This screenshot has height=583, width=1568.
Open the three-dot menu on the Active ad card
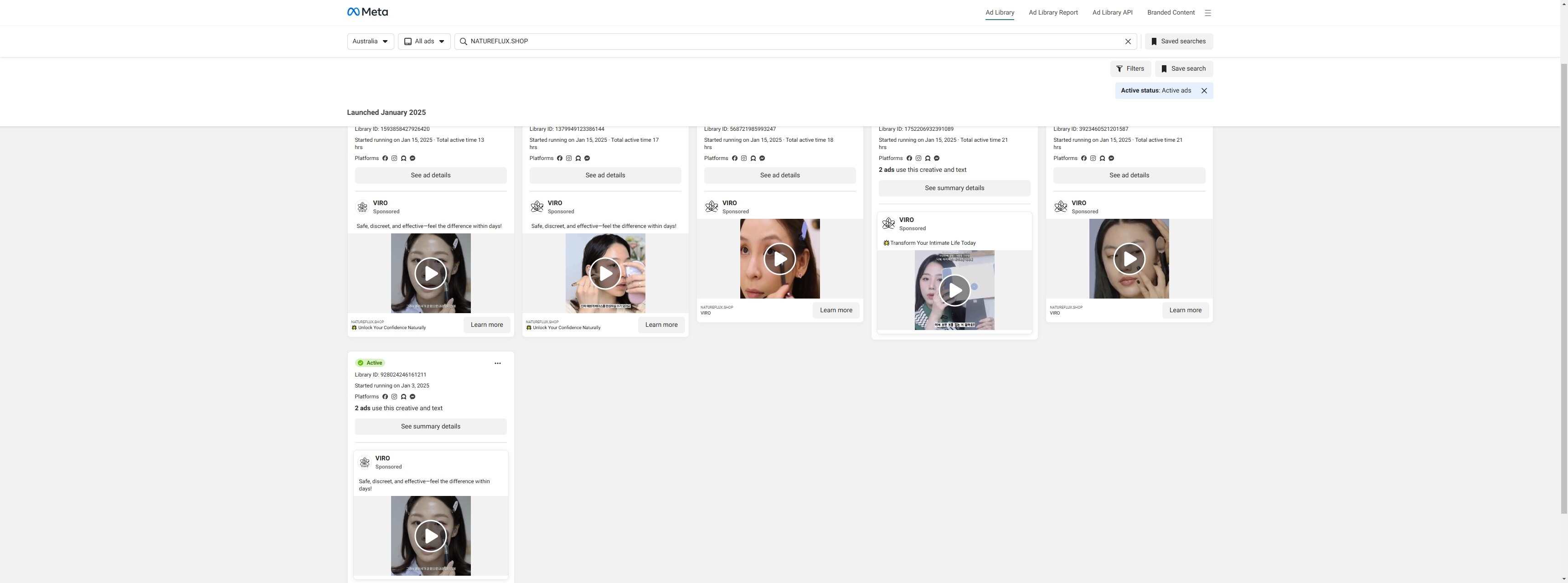point(497,363)
